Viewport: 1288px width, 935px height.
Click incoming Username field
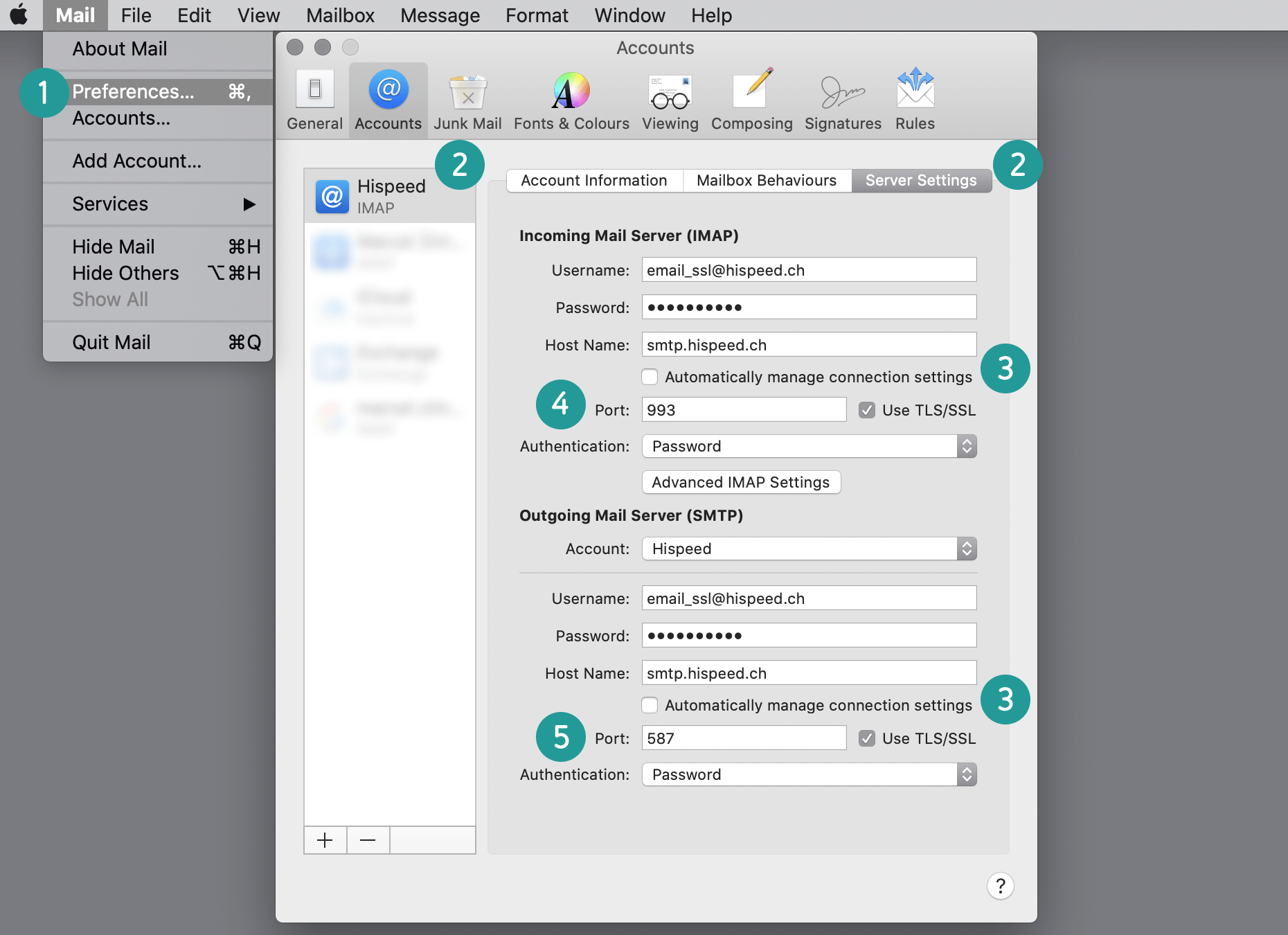(x=809, y=270)
